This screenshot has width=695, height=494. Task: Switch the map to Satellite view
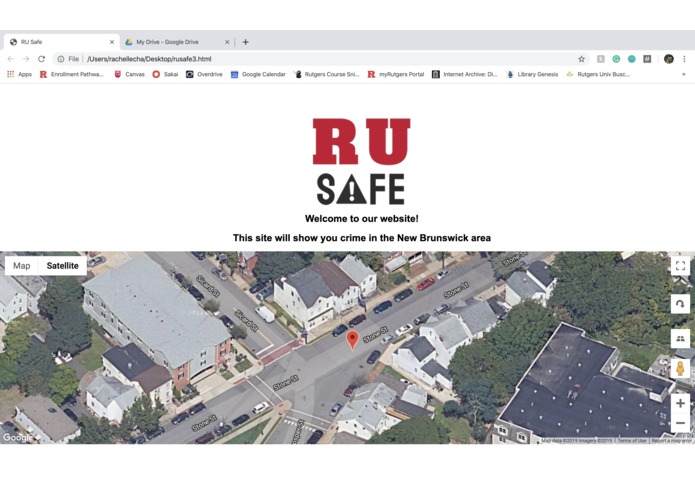click(x=62, y=266)
